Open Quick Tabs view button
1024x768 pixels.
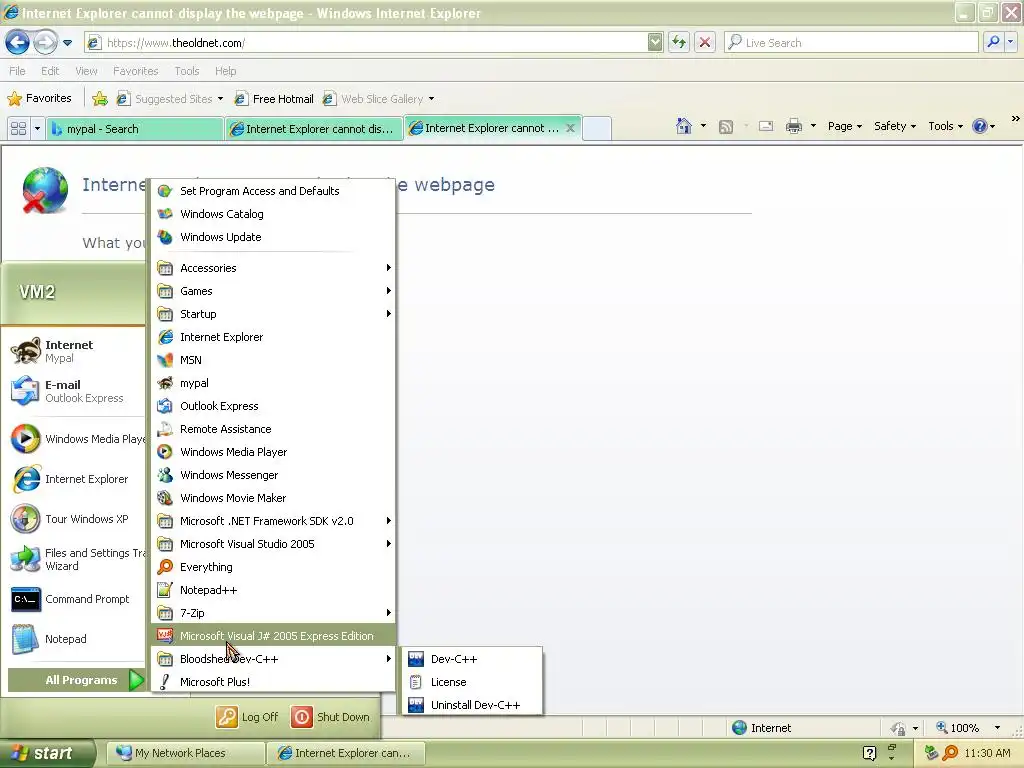[x=18, y=129]
